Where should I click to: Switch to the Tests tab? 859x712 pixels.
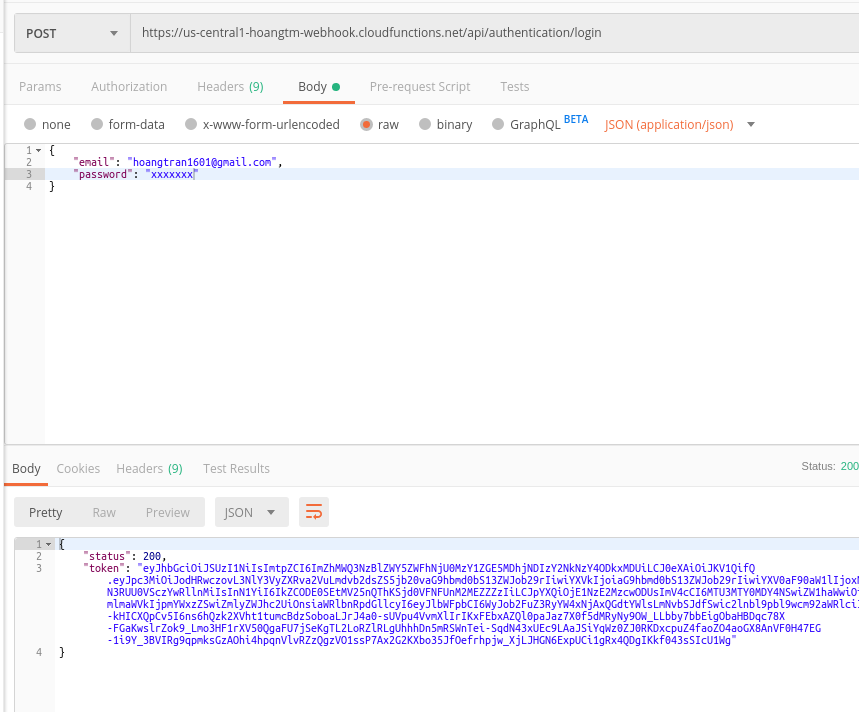click(515, 87)
